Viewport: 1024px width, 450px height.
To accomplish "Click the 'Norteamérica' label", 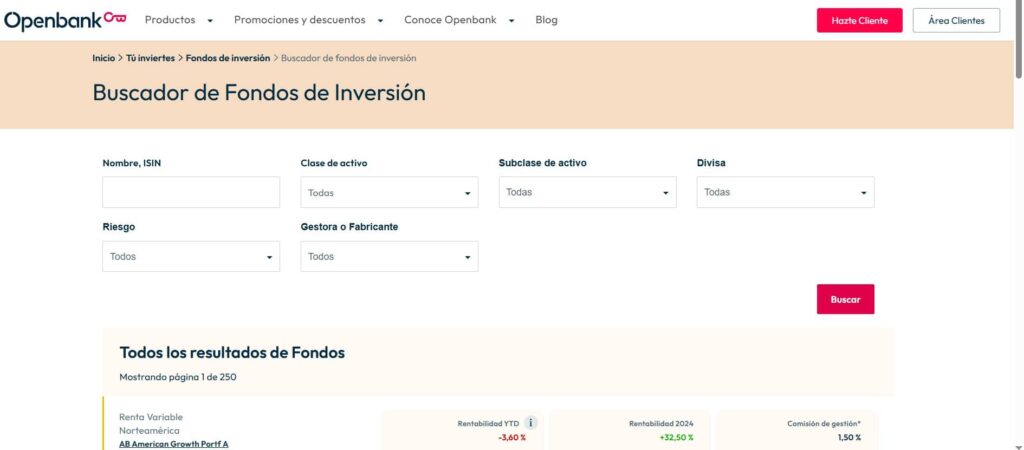I will (149, 430).
